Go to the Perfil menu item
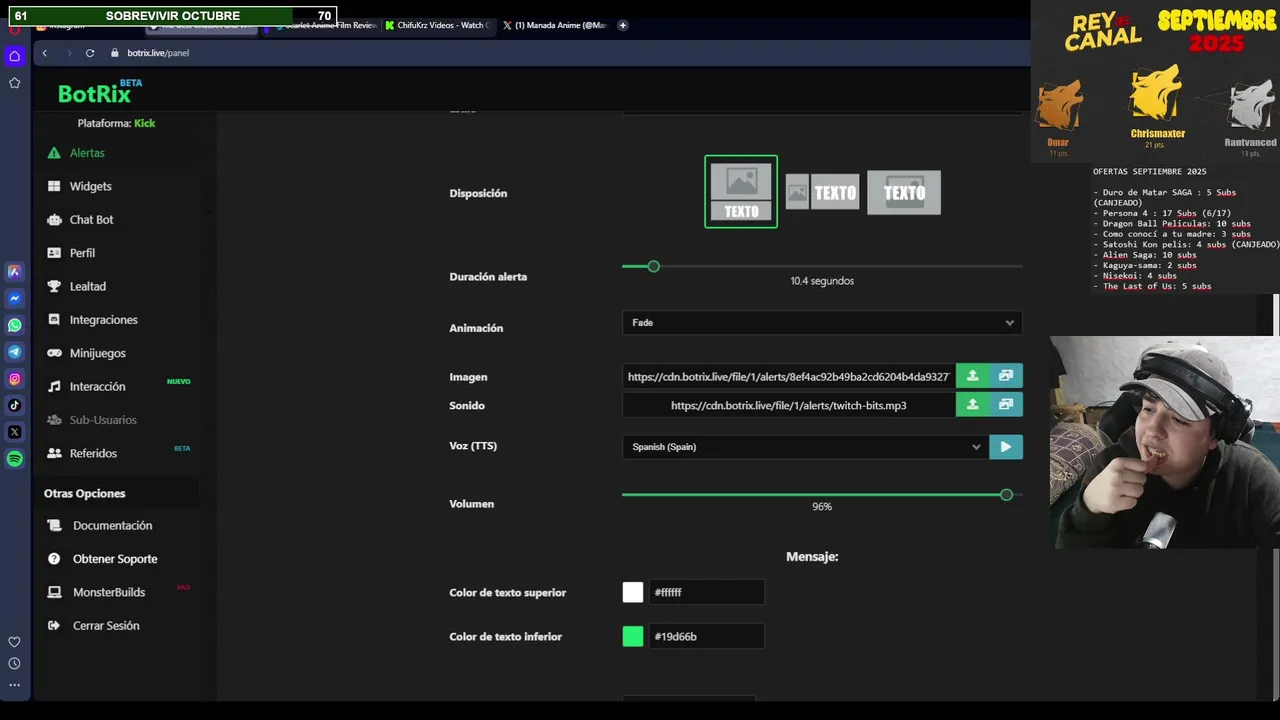 pyautogui.click(x=82, y=253)
